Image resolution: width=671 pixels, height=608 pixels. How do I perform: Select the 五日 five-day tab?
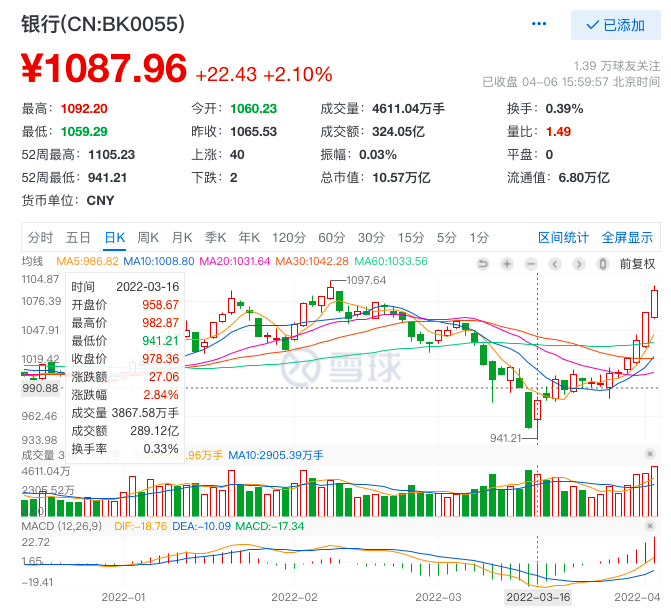pos(78,237)
